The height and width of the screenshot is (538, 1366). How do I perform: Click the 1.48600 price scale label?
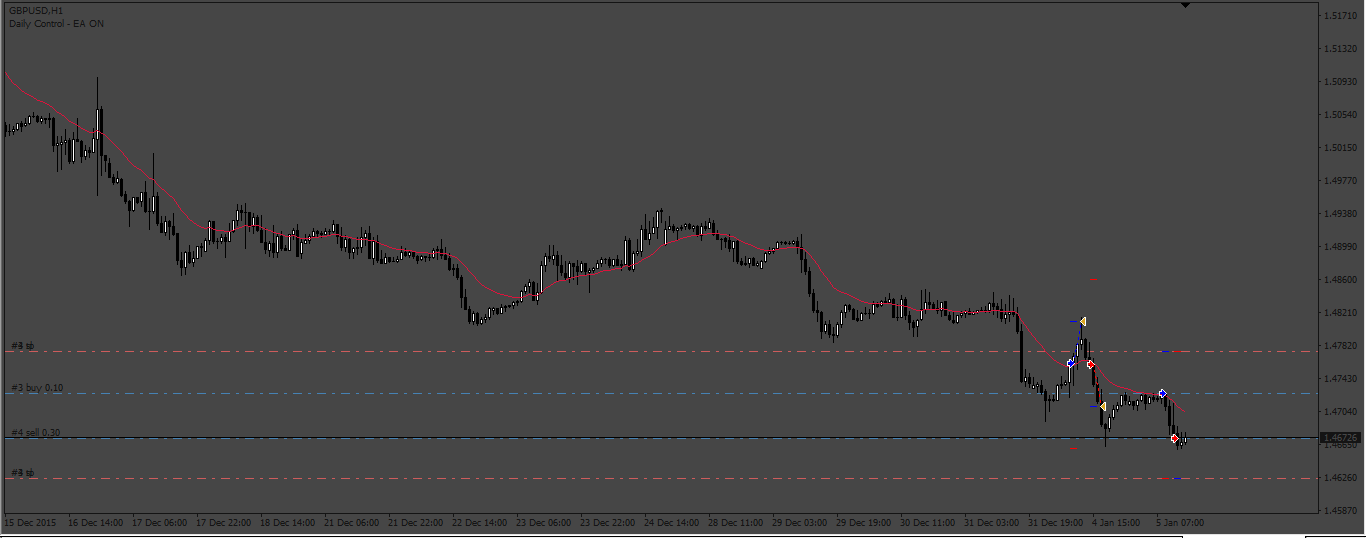[1340, 280]
